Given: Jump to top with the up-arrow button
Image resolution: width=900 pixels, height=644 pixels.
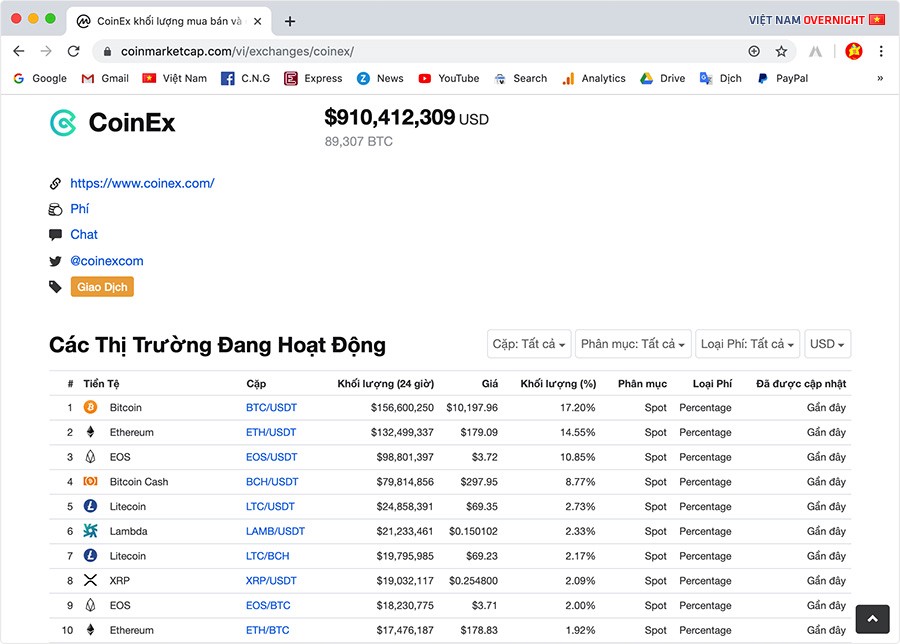Looking at the screenshot, I should 872,619.
